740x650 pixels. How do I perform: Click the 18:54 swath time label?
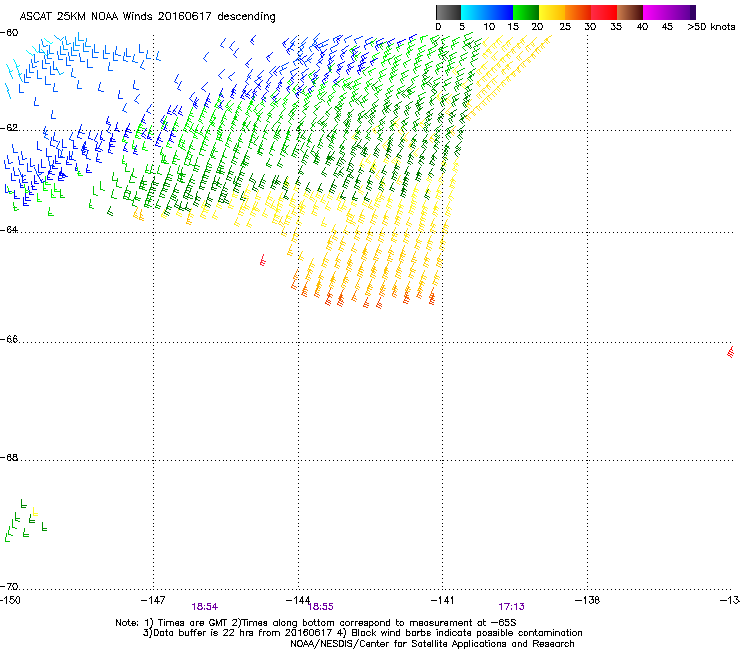205,607
